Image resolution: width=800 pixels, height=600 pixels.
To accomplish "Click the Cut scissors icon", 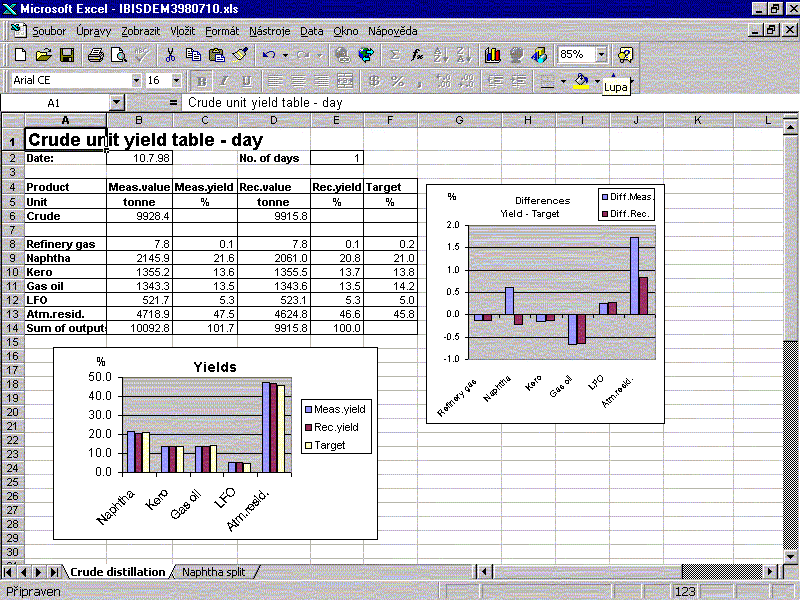I will pos(170,55).
